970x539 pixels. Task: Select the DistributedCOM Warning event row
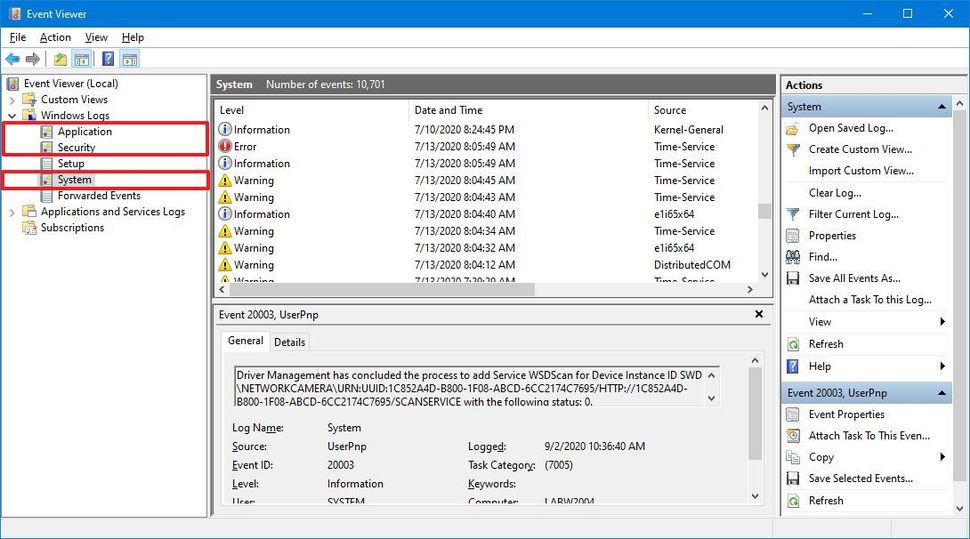tap(486, 265)
